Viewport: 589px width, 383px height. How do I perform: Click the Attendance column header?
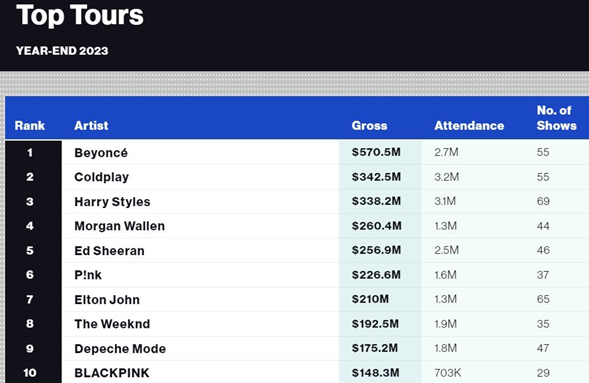point(469,125)
